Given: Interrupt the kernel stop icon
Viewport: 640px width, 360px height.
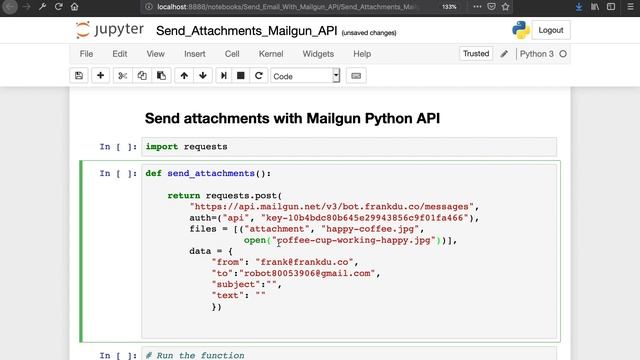Looking at the screenshot, I should [x=241, y=76].
